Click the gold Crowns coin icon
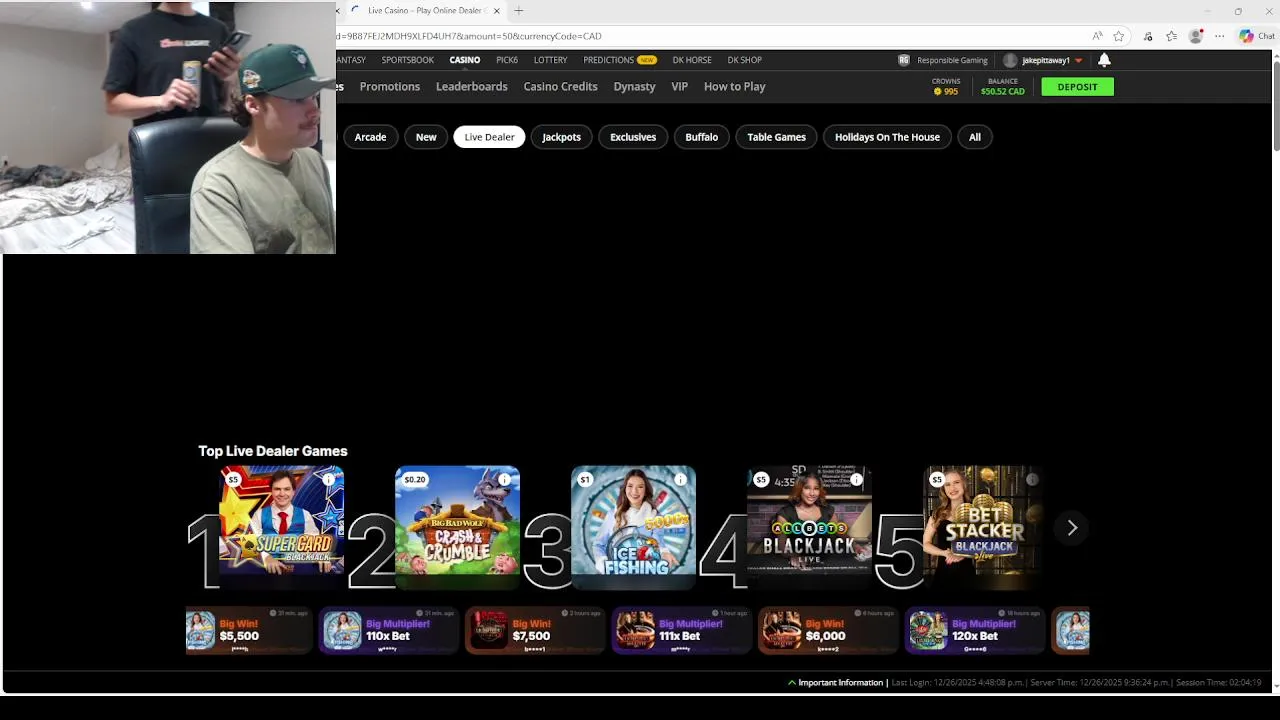 tap(938, 91)
